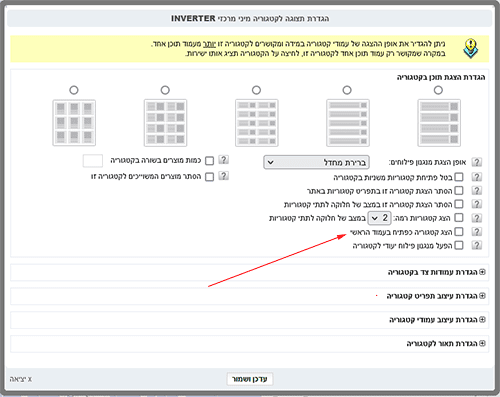The image size is (500, 397).
Task: Open help for הסתר מוצרים המשוייכים לקטגוריה
Action: coord(223,176)
